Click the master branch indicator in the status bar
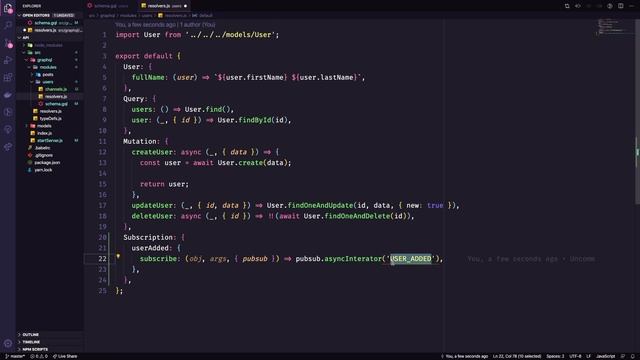 [x=15, y=356]
